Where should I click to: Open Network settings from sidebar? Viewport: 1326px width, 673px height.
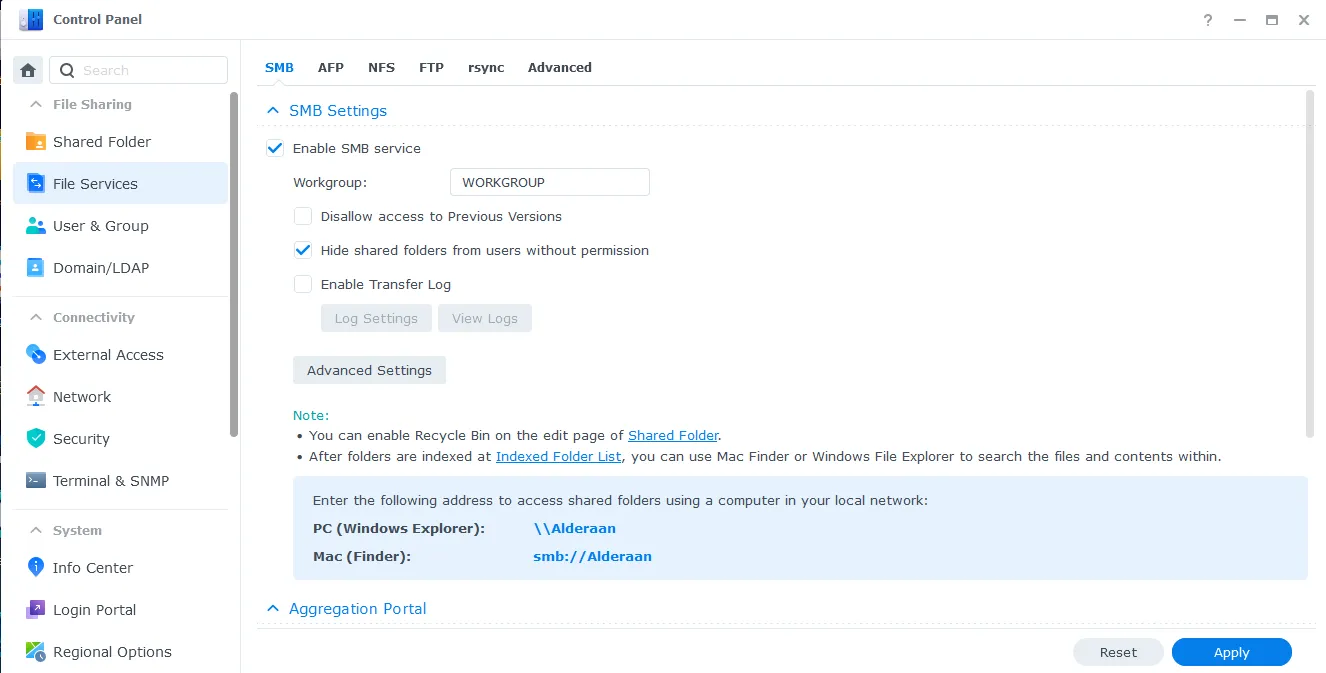coord(82,396)
